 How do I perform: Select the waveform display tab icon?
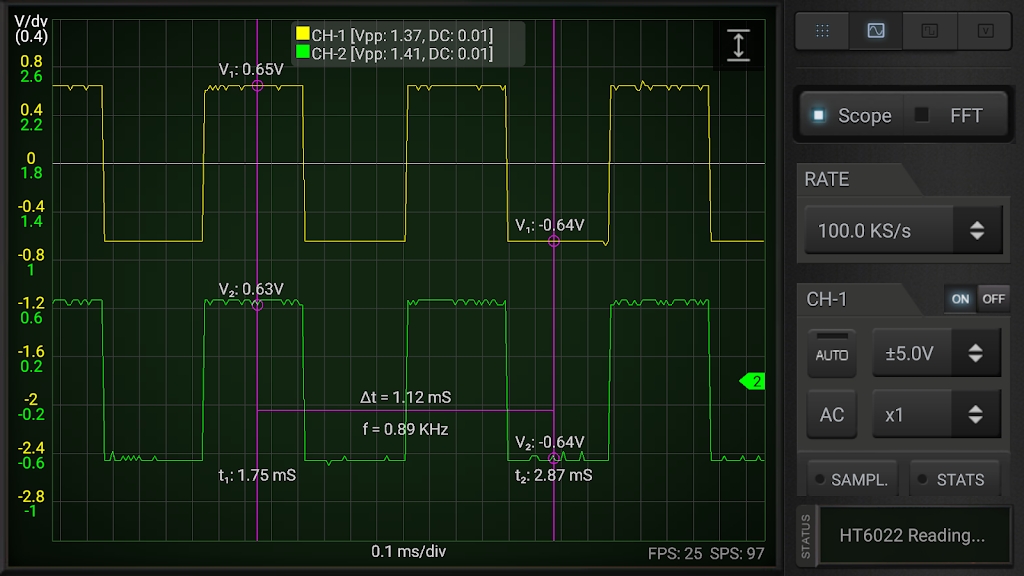(x=876, y=31)
